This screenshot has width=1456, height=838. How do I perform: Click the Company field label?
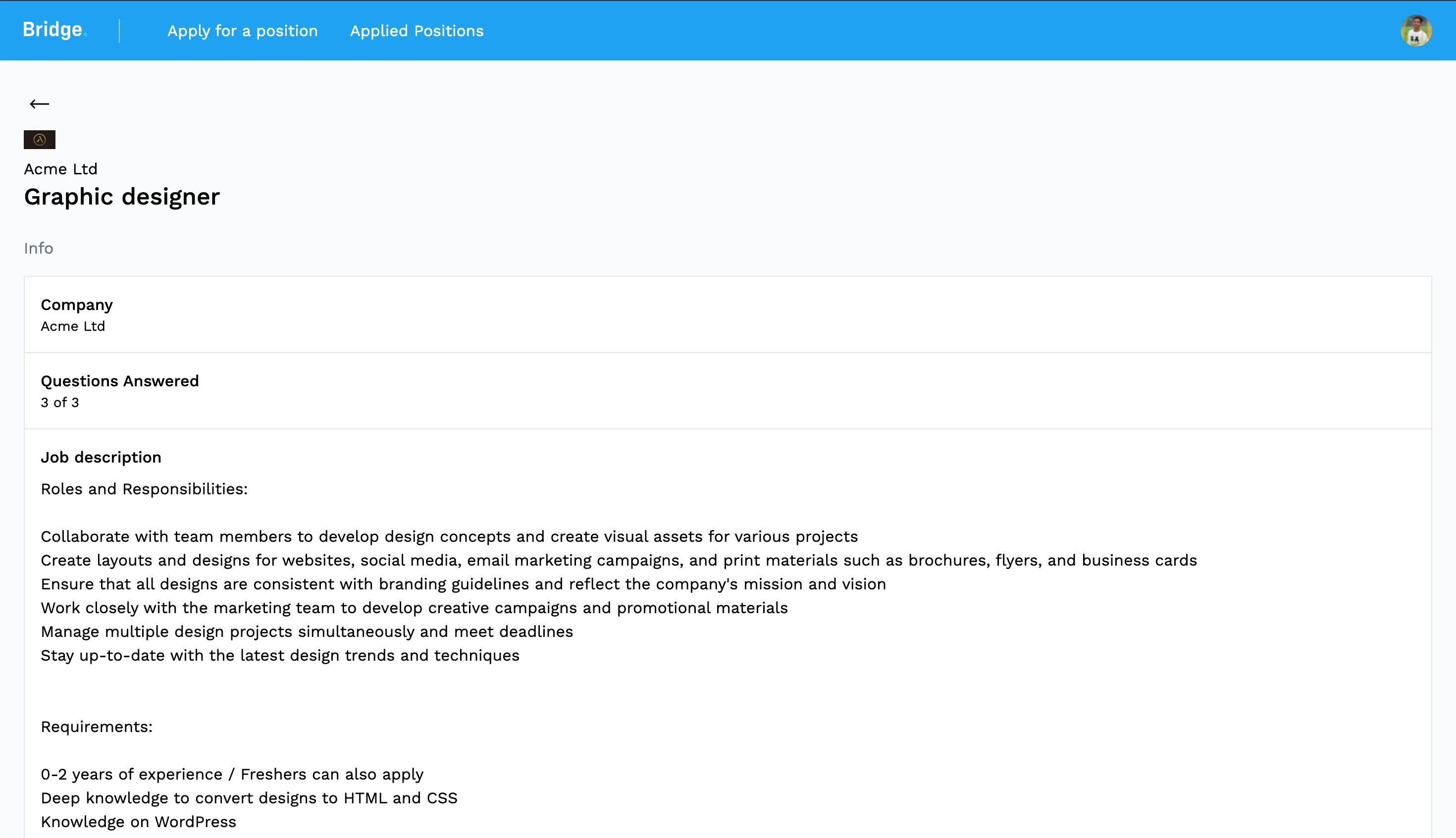point(77,305)
